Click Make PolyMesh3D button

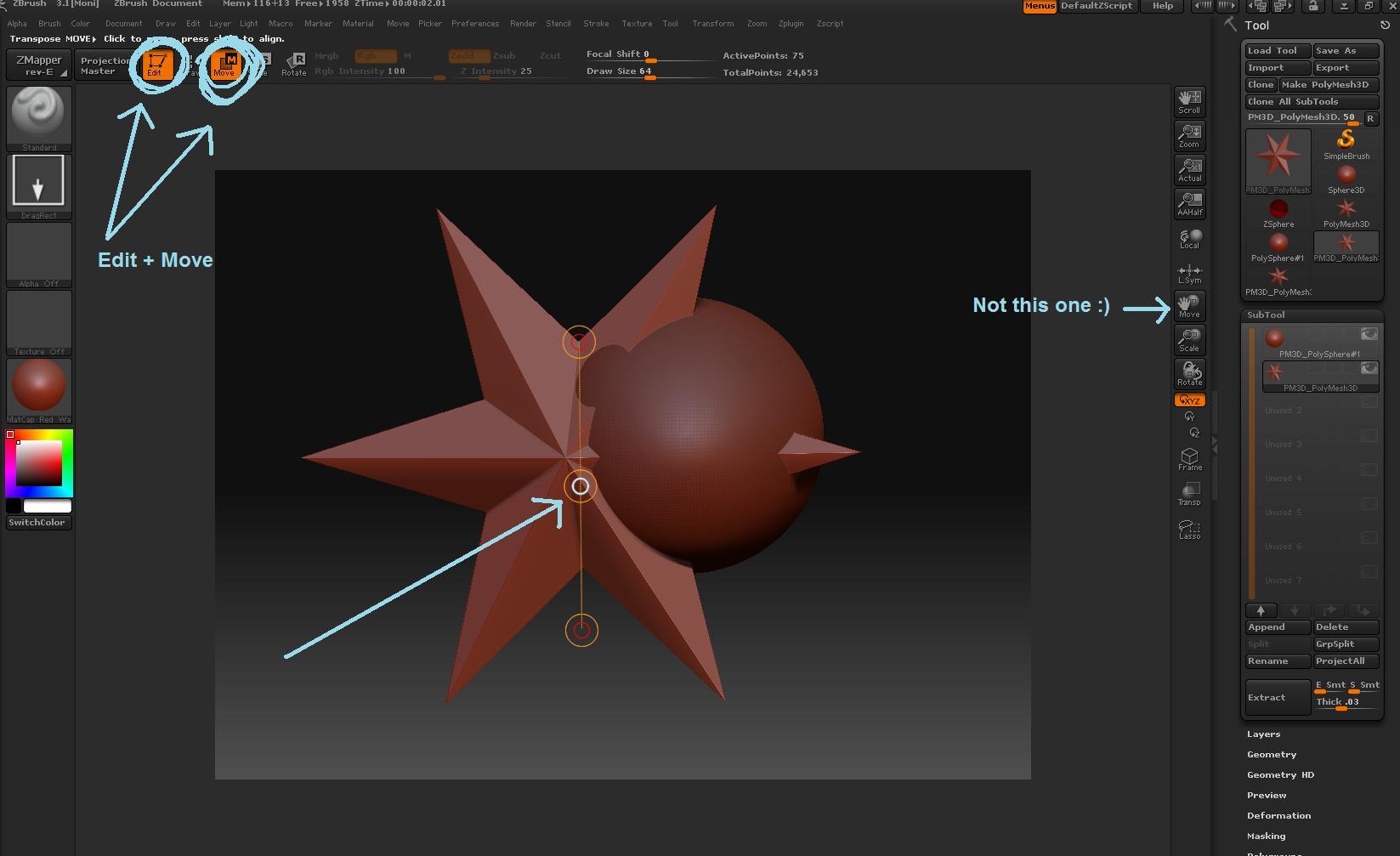click(1329, 85)
